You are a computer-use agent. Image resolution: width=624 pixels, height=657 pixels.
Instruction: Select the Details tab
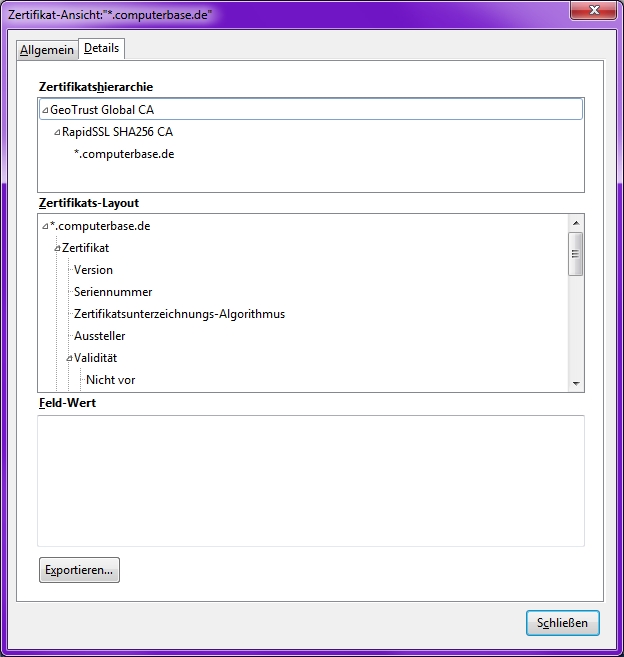point(101,48)
